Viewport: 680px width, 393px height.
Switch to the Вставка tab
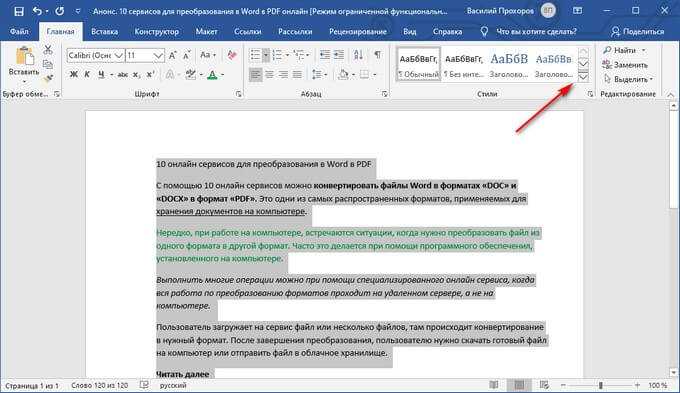tap(105, 32)
